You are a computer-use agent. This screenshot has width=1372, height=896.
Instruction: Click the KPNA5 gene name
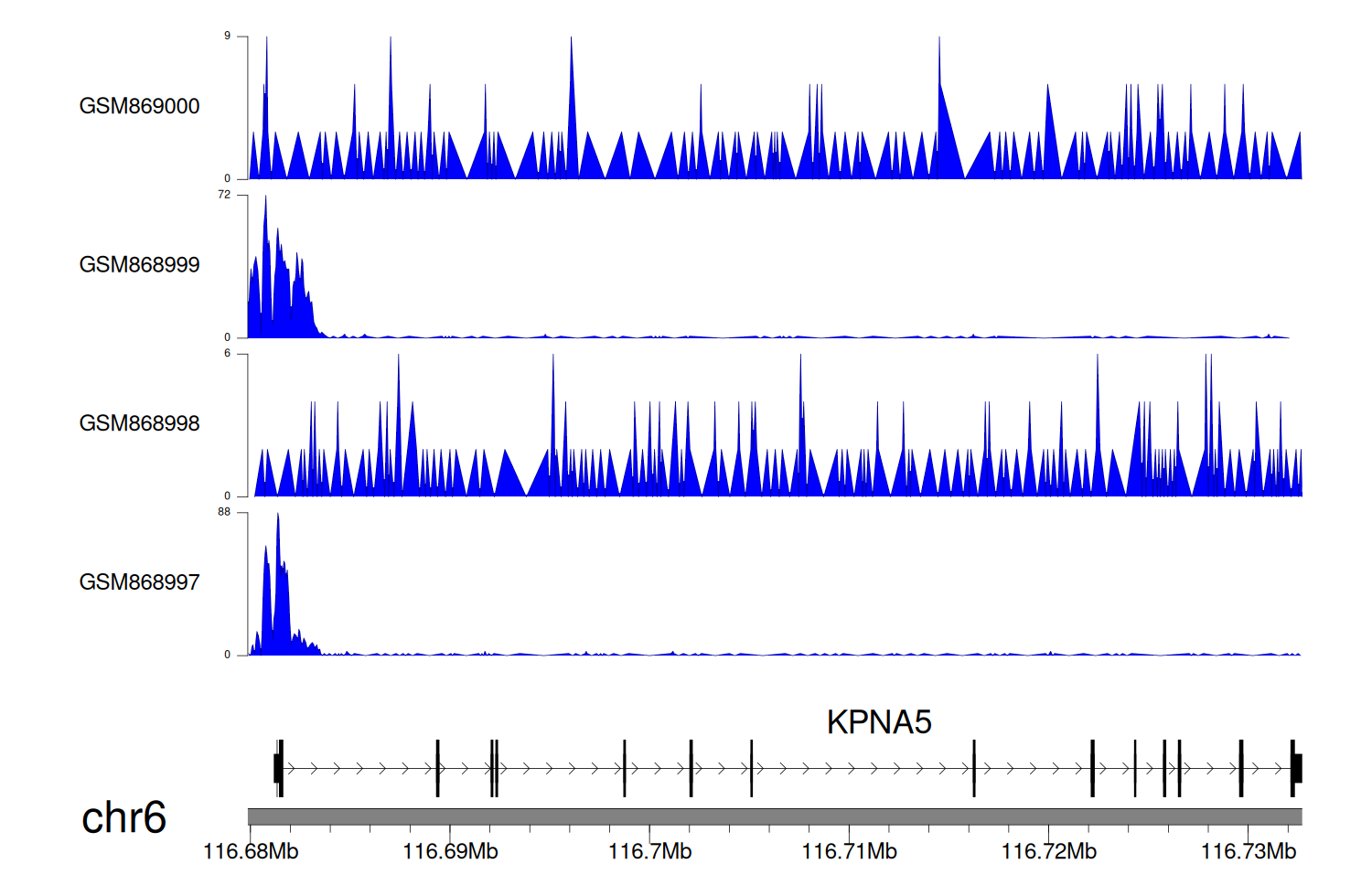click(878, 722)
